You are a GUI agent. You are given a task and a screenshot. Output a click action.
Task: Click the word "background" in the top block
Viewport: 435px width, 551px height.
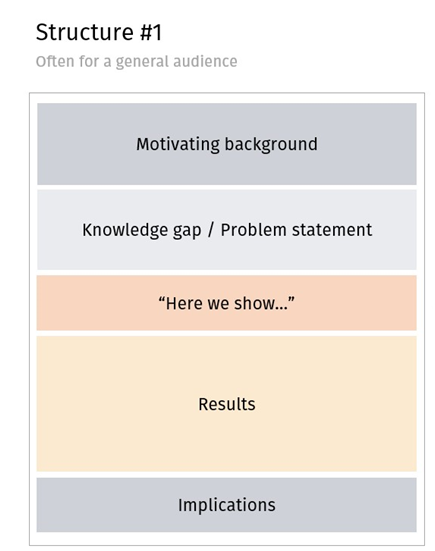(x=271, y=144)
